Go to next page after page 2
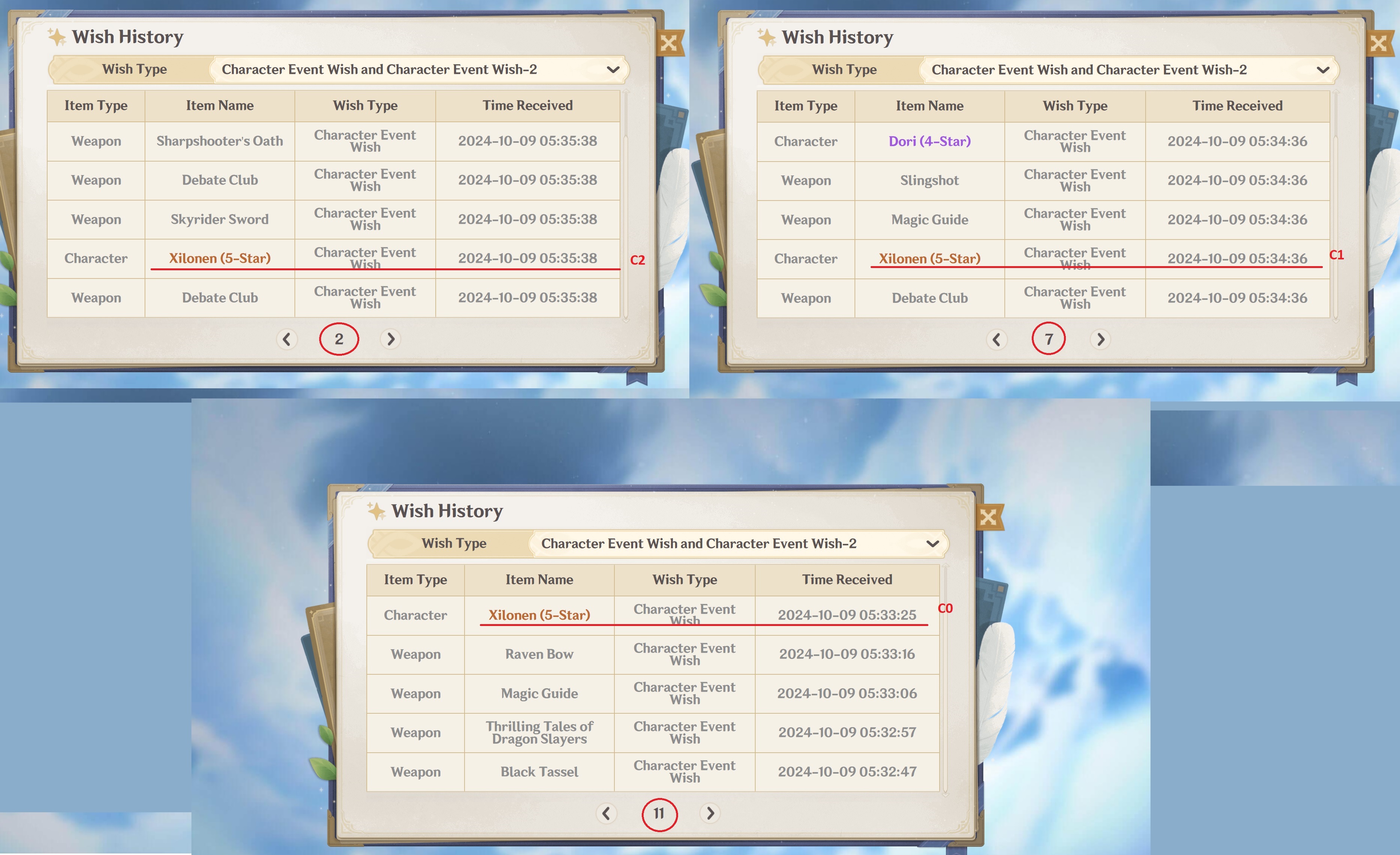The width and height of the screenshot is (1400, 855). click(x=390, y=339)
